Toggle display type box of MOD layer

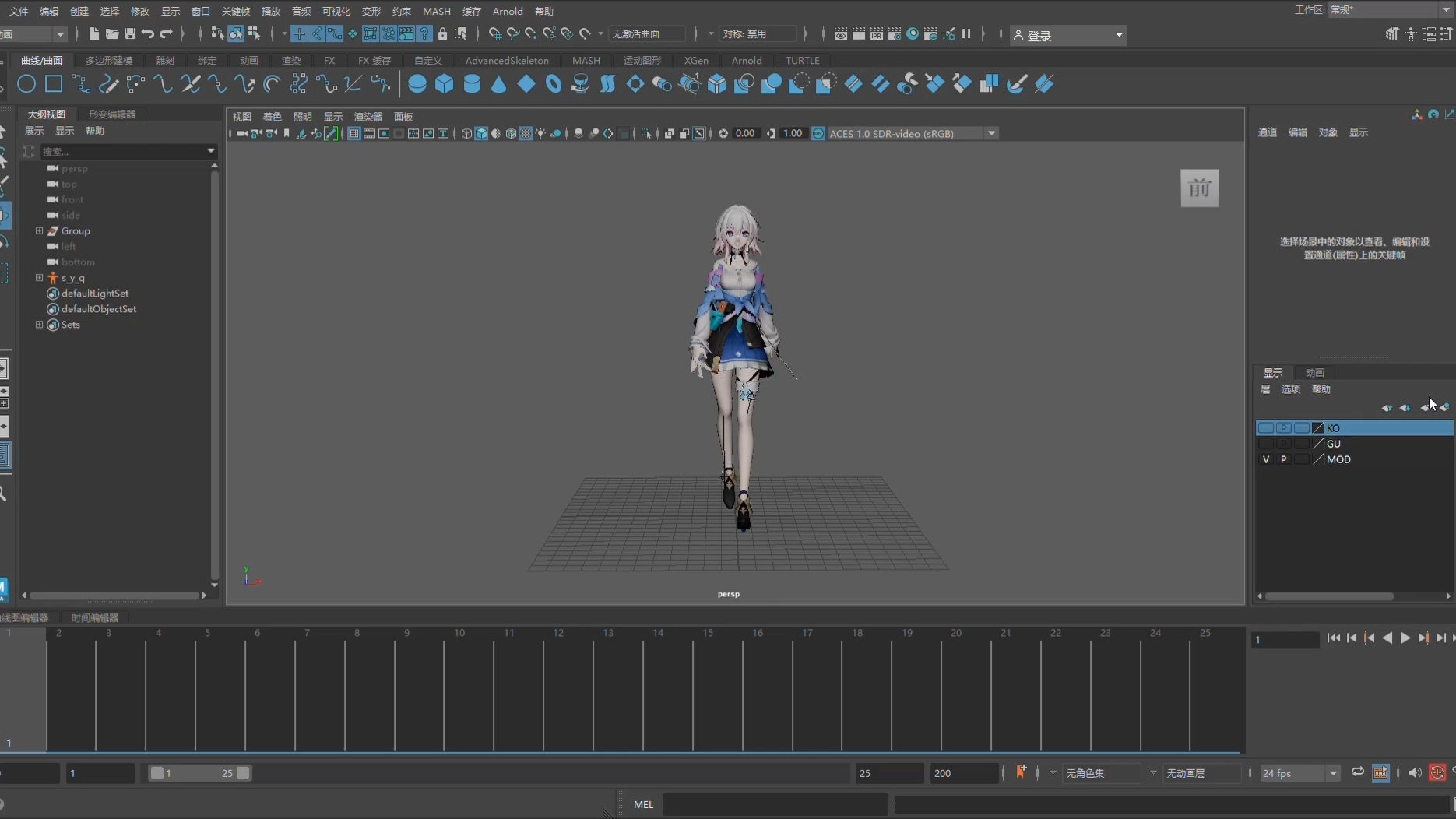coord(1302,459)
